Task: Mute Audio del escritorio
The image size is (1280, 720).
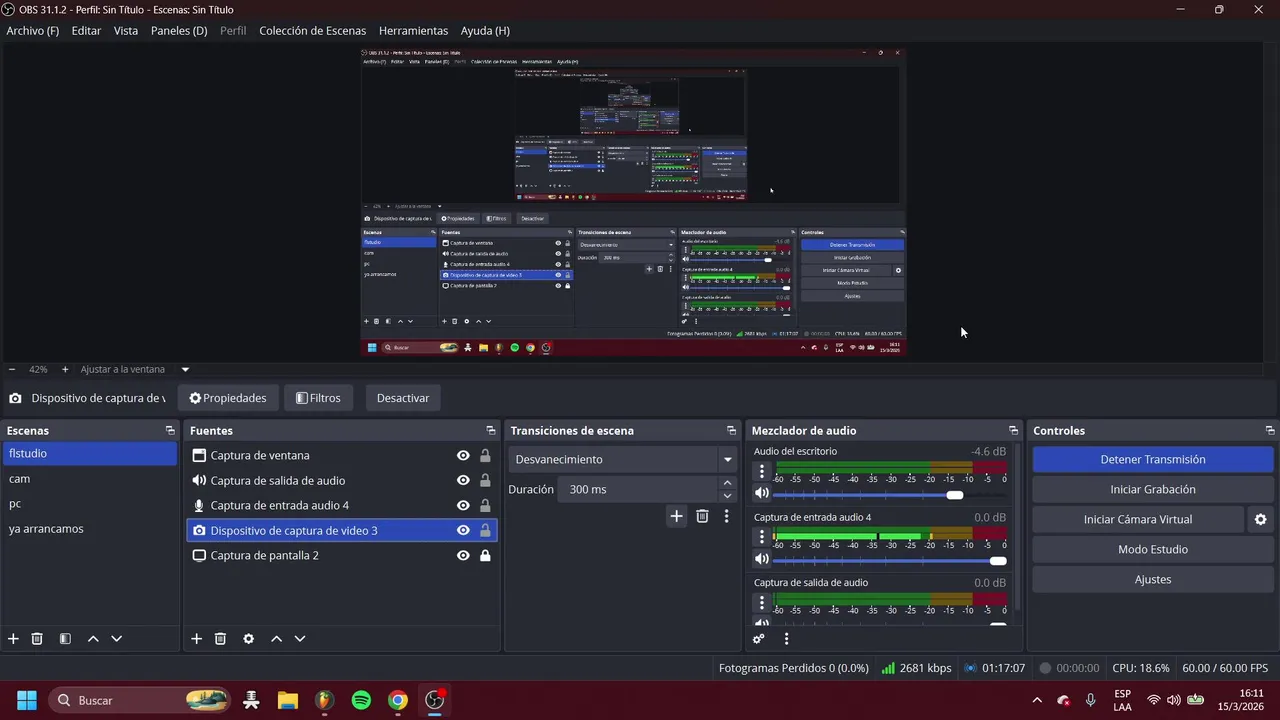Action: pyautogui.click(x=761, y=493)
